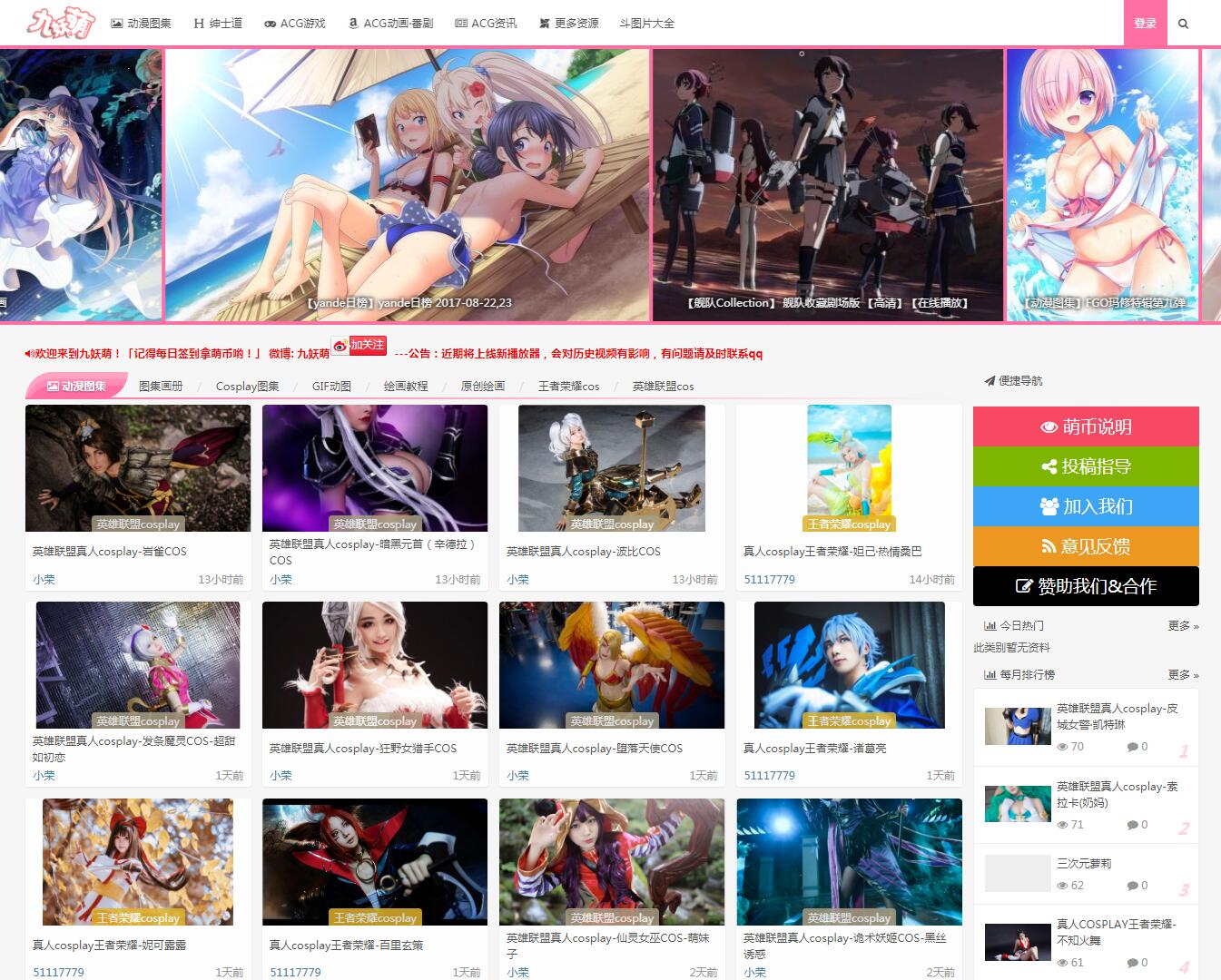Viewport: 1221px width, 980px height.
Task: Open the 舰队Collection 剧场版 carousel slide
Action: (828, 185)
